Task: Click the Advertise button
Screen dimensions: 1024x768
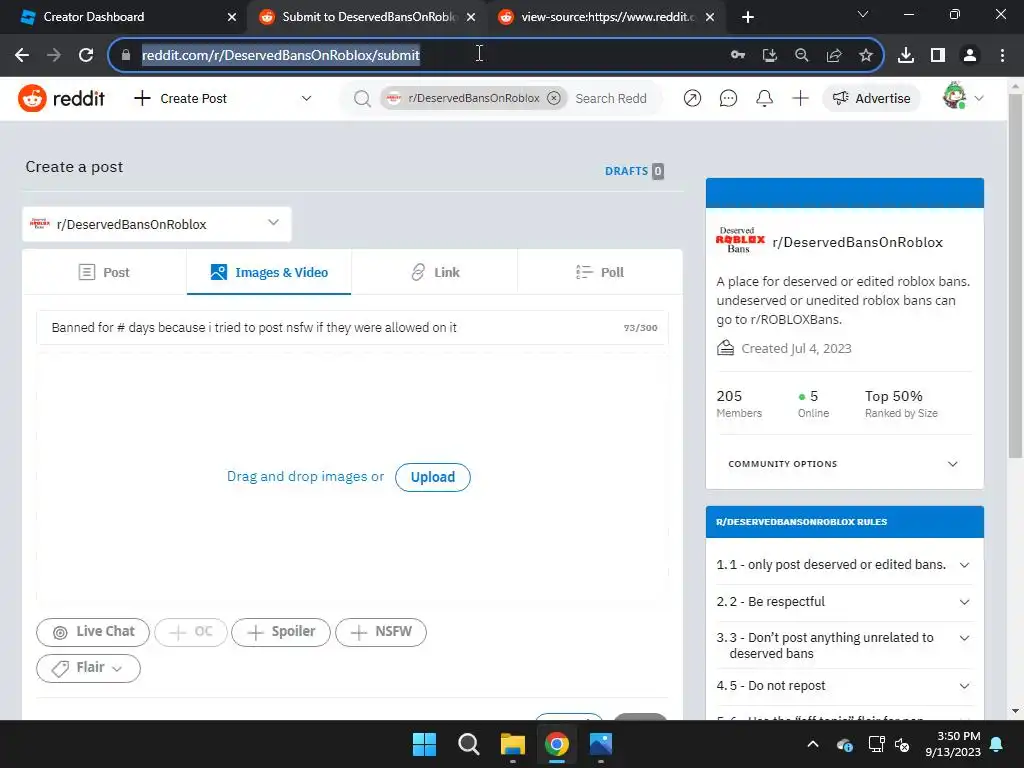Action: [871, 98]
